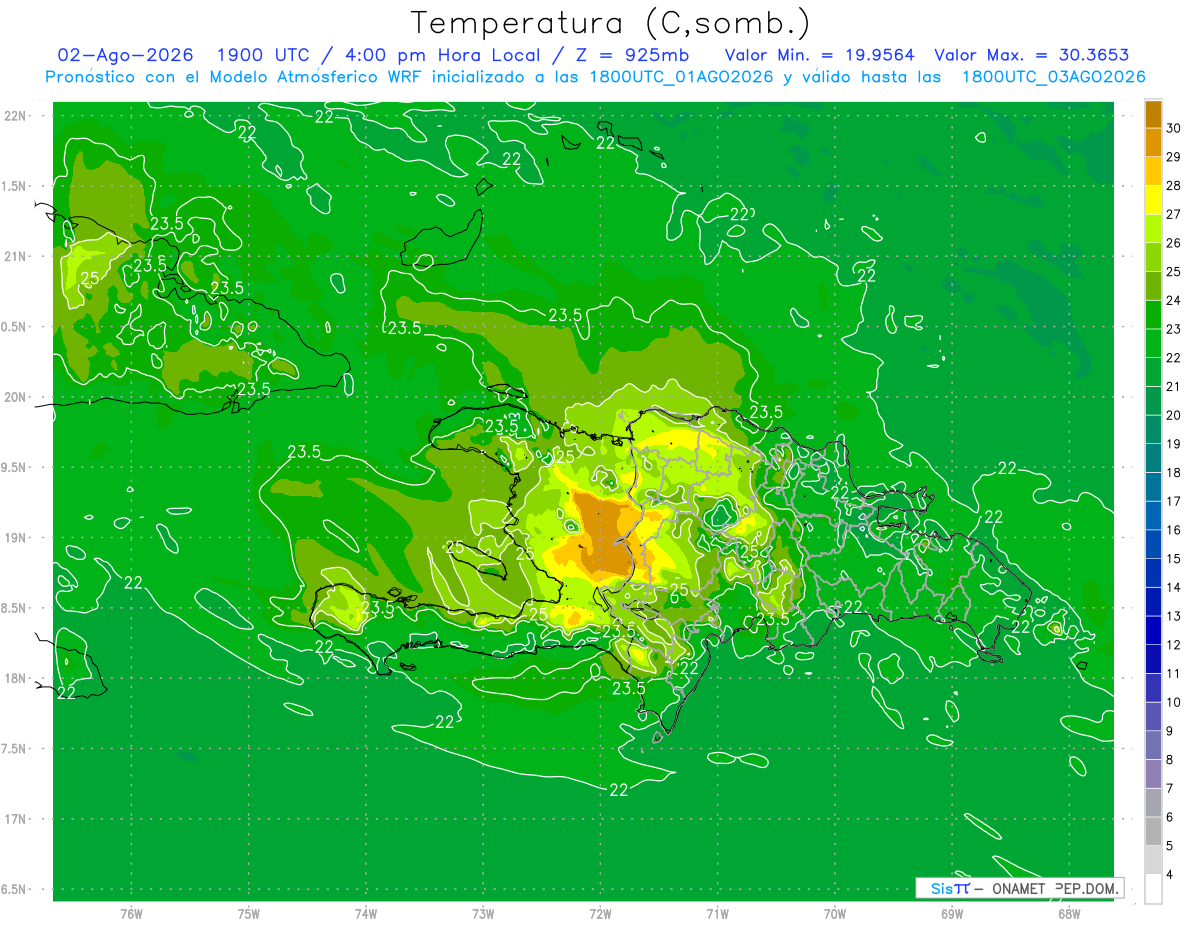Click "Pronóstico con el Modelo Atmosferico WRF" text
The image size is (1200, 927).
[x=236, y=77]
